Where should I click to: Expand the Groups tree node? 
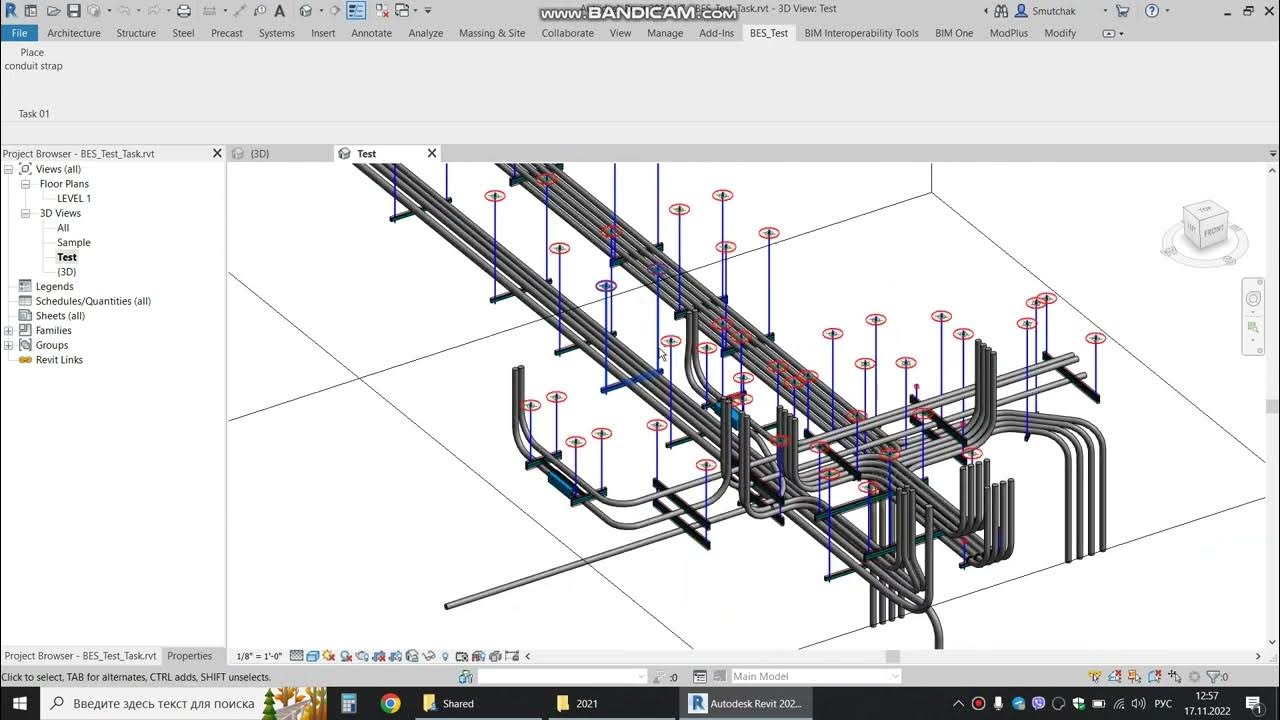(x=8, y=345)
